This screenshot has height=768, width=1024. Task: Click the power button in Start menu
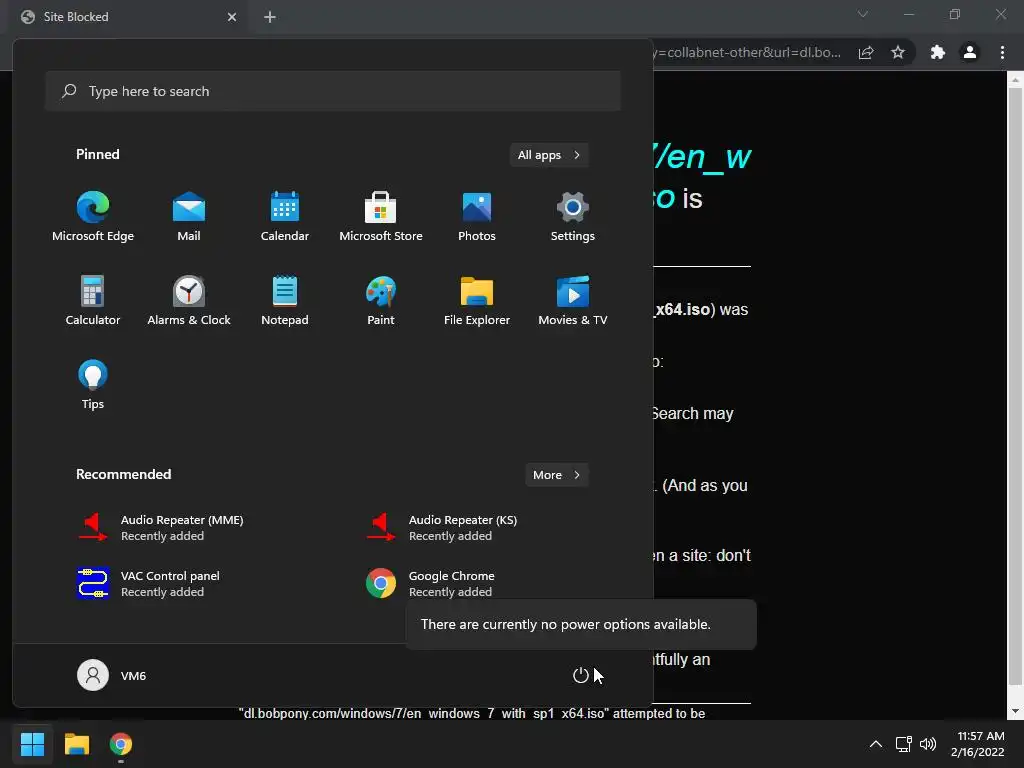[581, 675]
